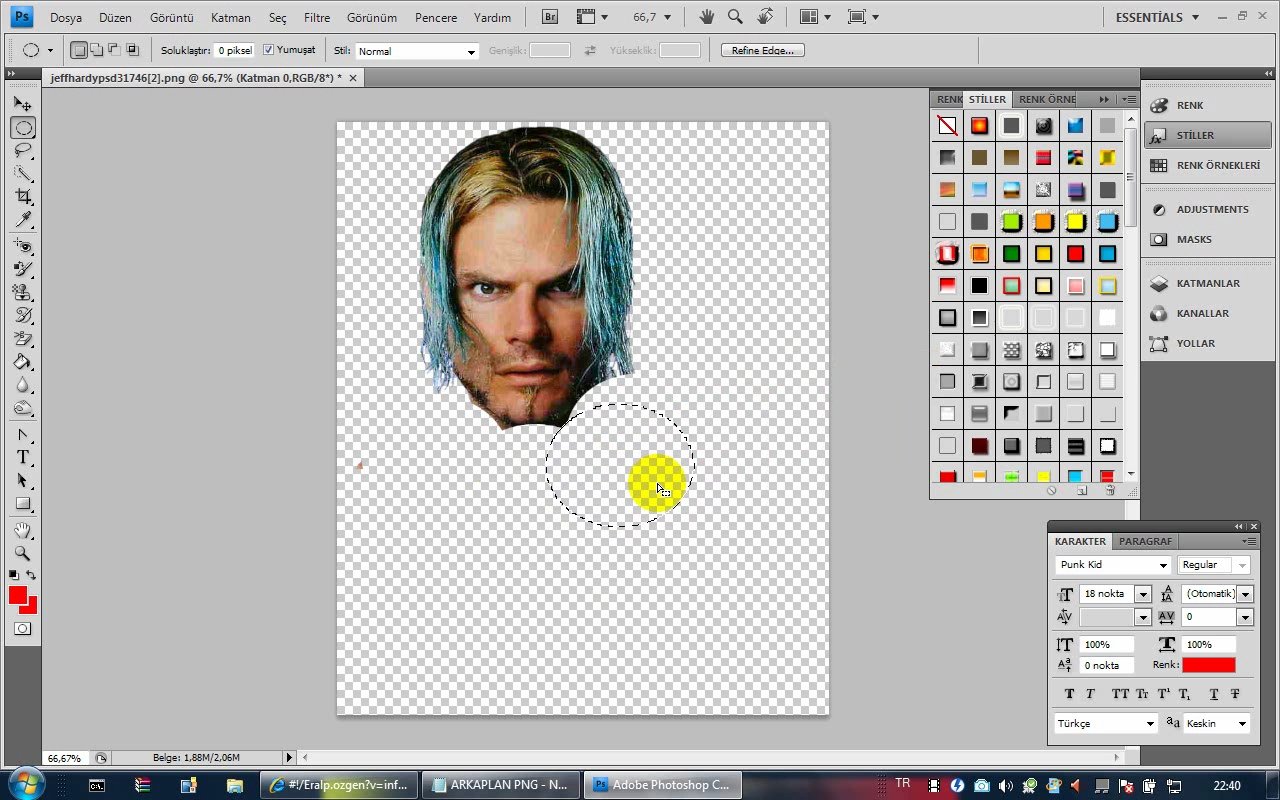Click Zoom magnifier in application bar
The width and height of the screenshot is (1280, 800).
click(x=735, y=17)
